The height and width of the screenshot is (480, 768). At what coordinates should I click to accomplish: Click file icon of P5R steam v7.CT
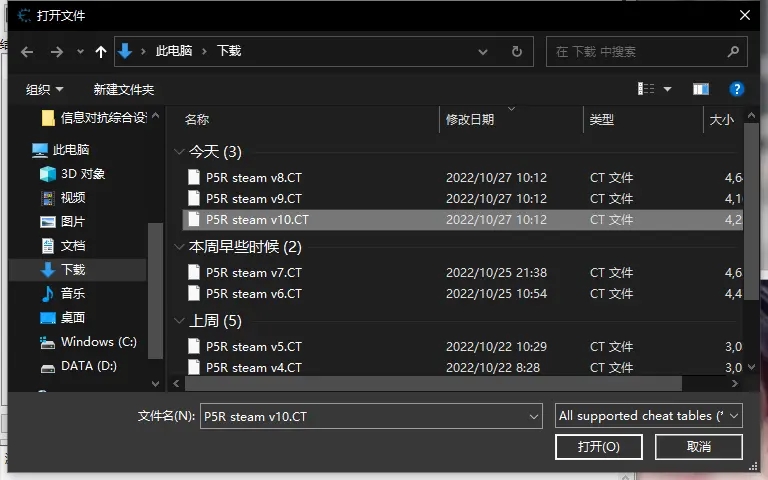(194, 272)
